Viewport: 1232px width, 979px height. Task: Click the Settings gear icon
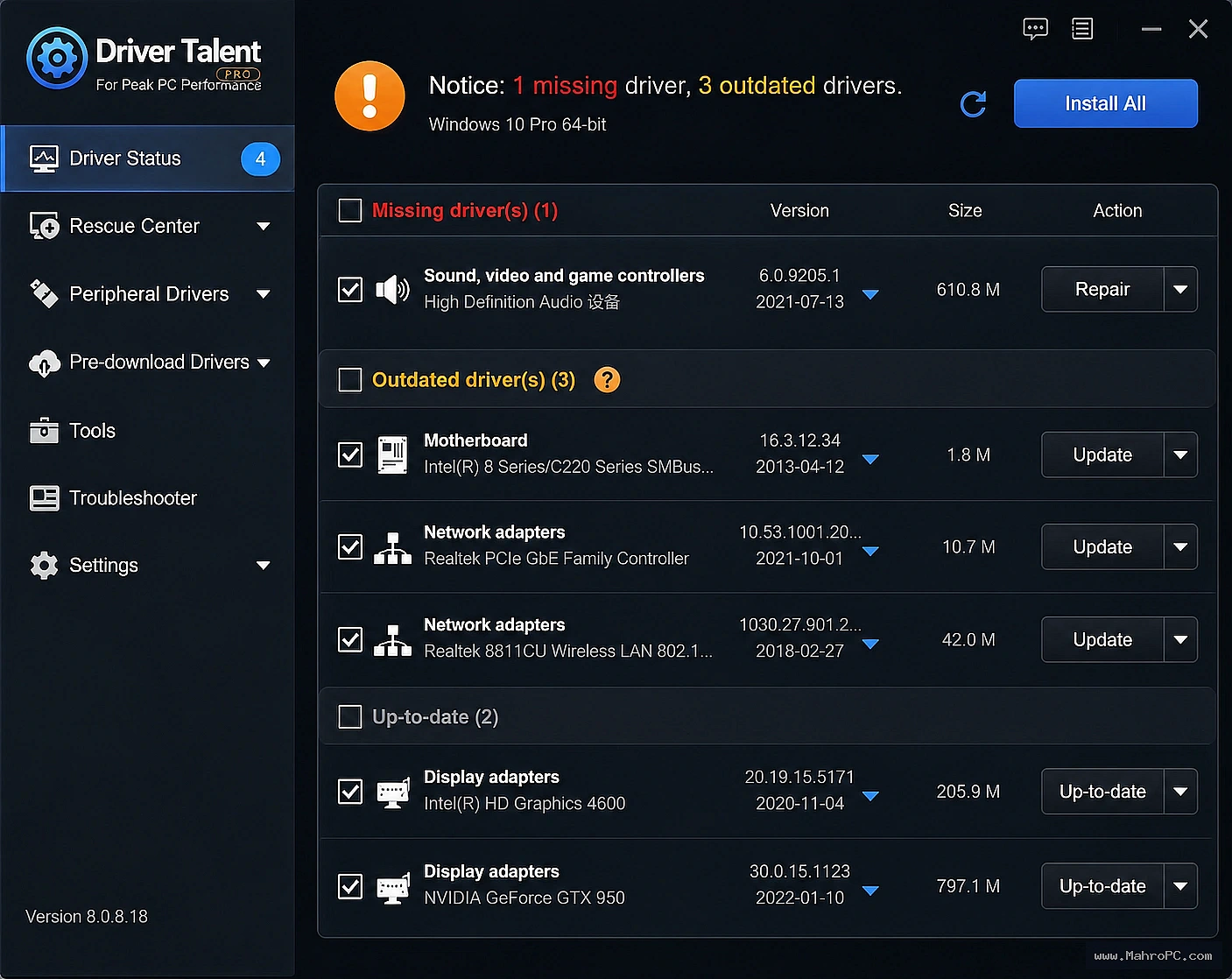[x=44, y=566]
